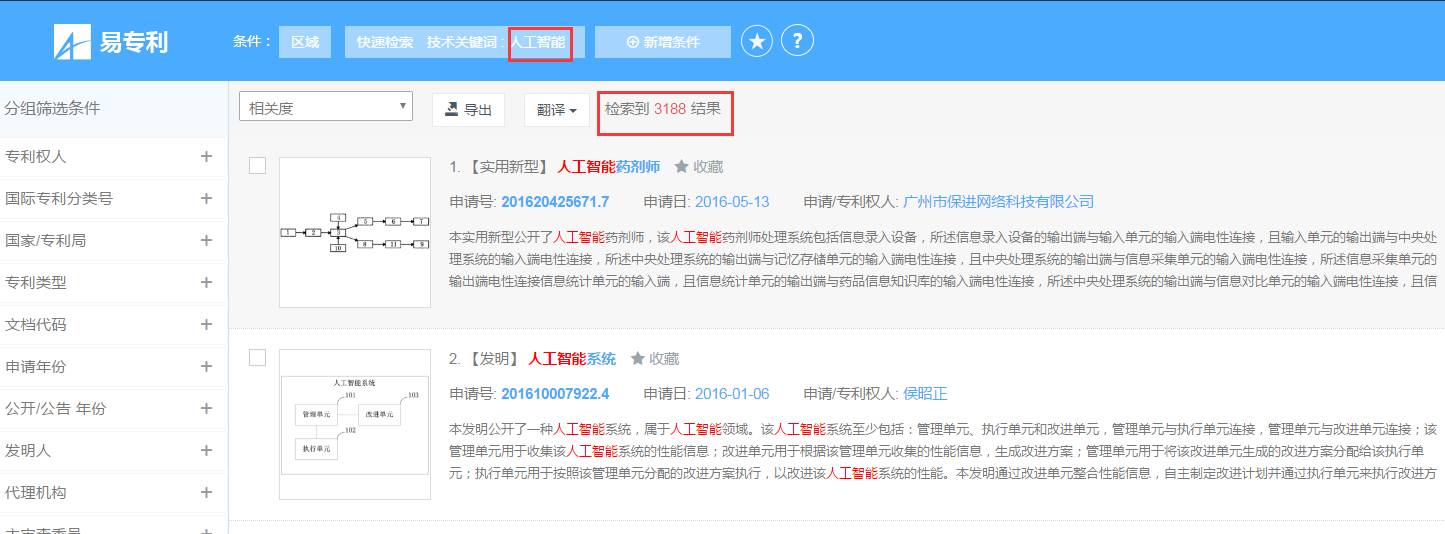Click the 易专利 logo icon
Image resolution: width=1445 pixels, height=534 pixels.
tap(74, 42)
